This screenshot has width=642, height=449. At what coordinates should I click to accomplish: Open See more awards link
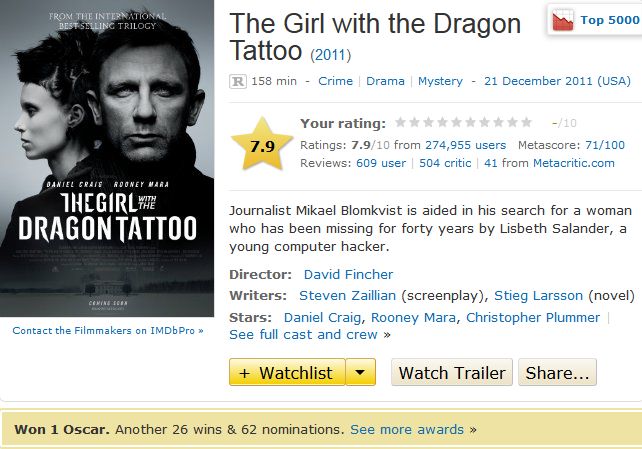click(407, 429)
